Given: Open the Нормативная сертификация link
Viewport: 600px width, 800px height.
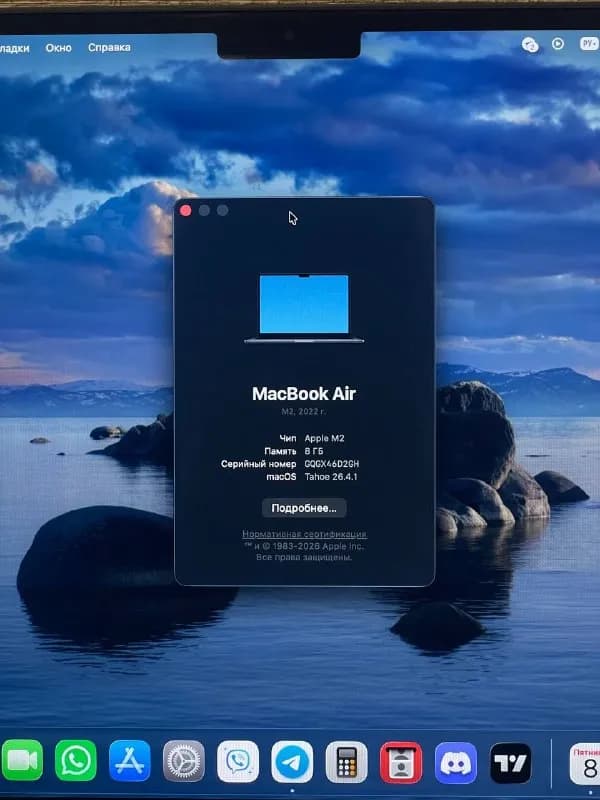Looking at the screenshot, I should pos(304,534).
